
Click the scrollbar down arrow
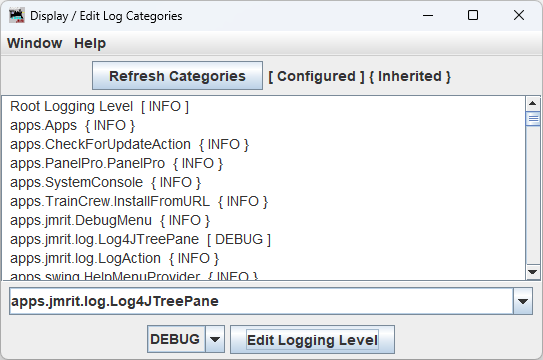[x=533, y=272]
